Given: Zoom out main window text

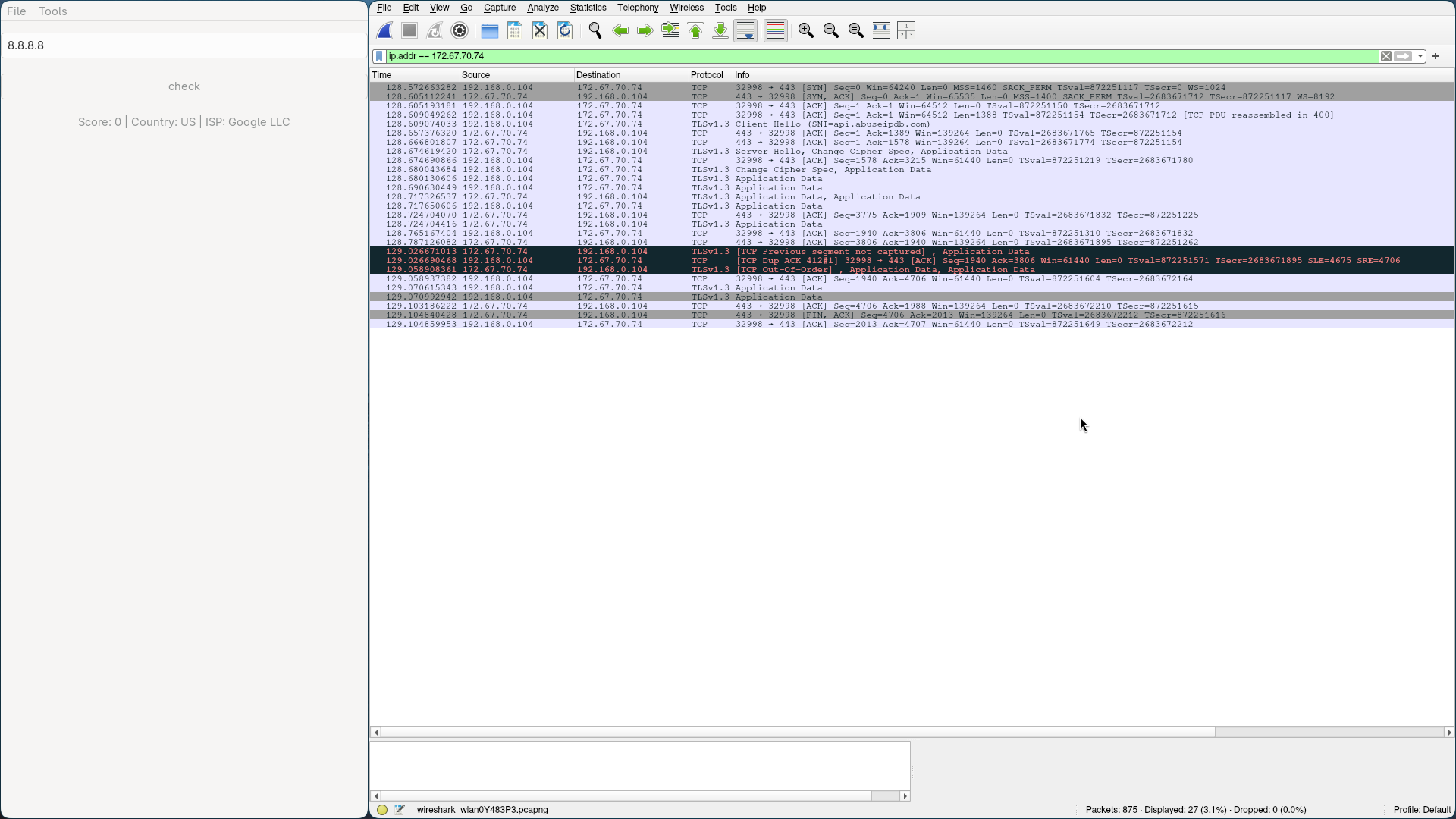Looking at the screenshot, I should [x=831, y=31].
